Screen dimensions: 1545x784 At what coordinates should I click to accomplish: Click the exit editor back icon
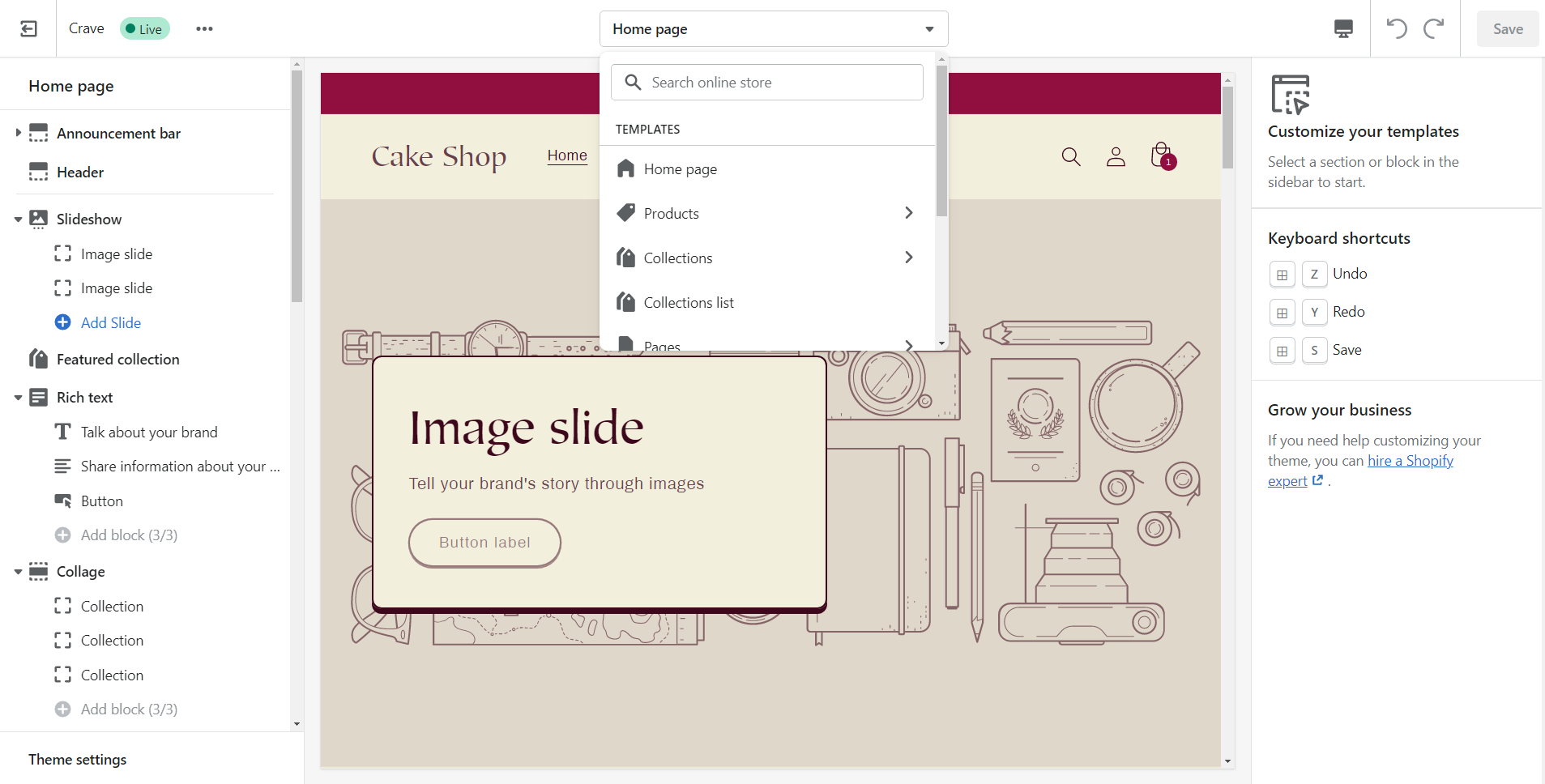(28, 29)
